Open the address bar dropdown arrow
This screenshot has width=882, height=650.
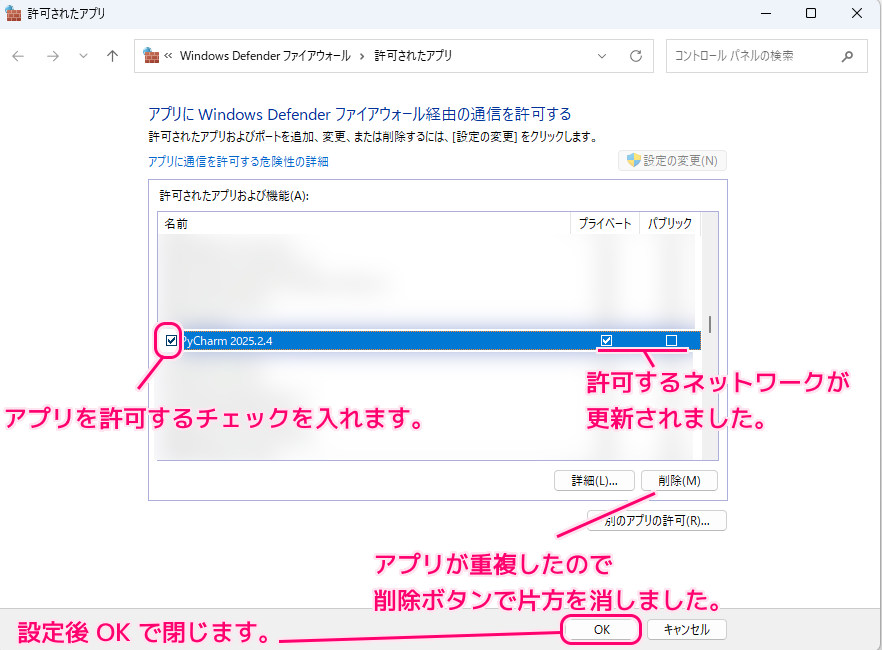point(601,56)
